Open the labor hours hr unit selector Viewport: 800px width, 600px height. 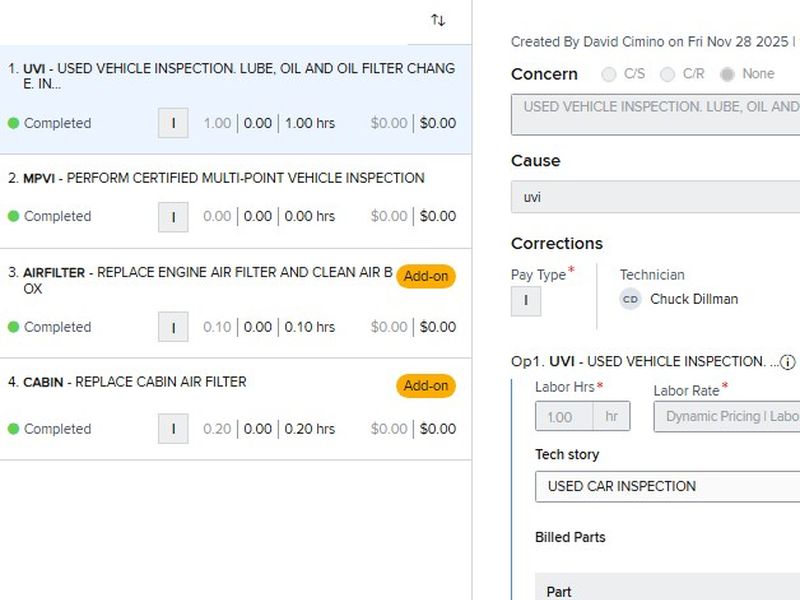click(611, 417)
